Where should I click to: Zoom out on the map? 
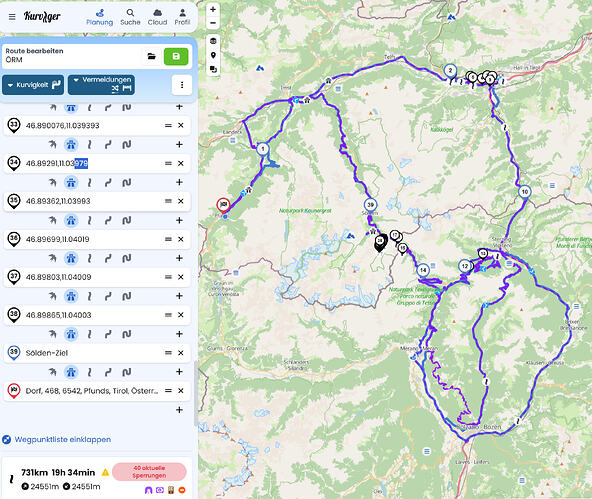click(213, 23)
